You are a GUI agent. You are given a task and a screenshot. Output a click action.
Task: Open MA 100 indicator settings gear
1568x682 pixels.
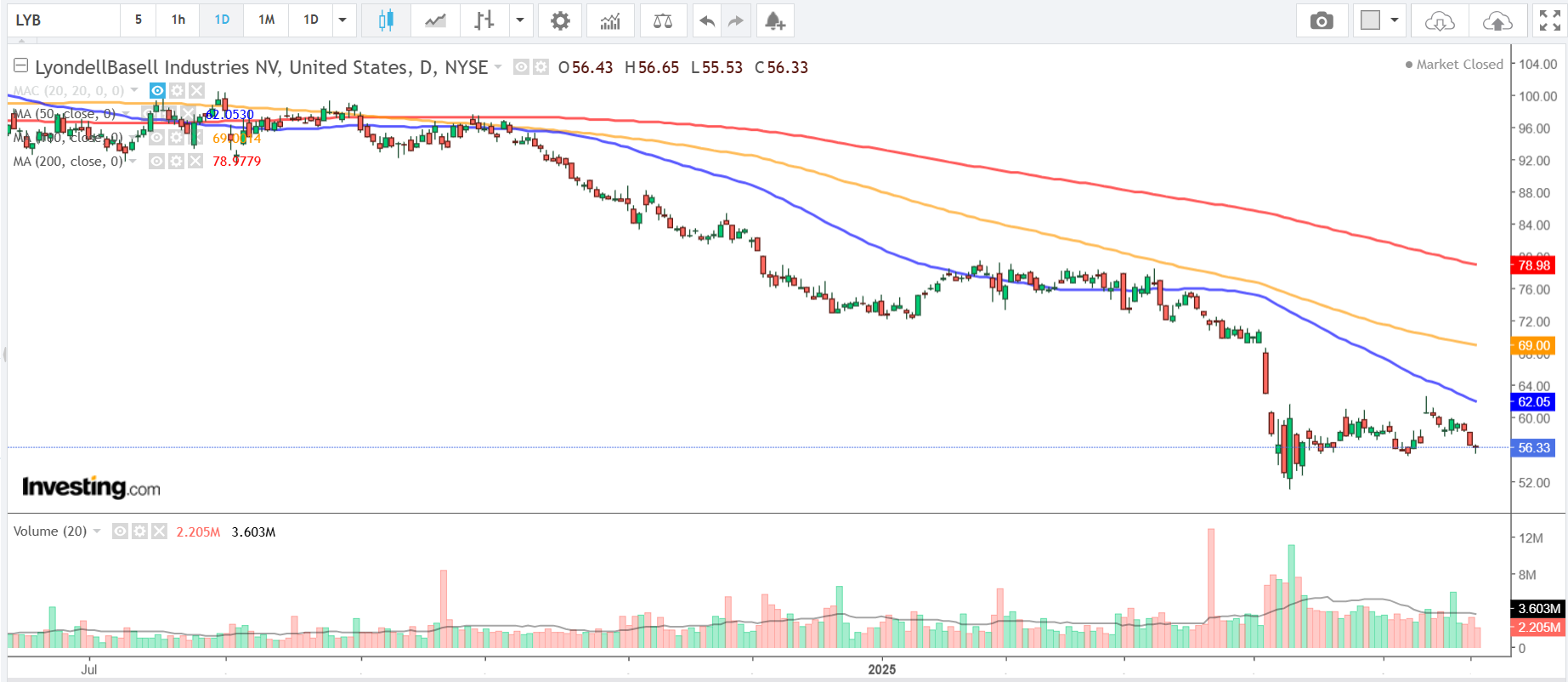coord(176,137)
